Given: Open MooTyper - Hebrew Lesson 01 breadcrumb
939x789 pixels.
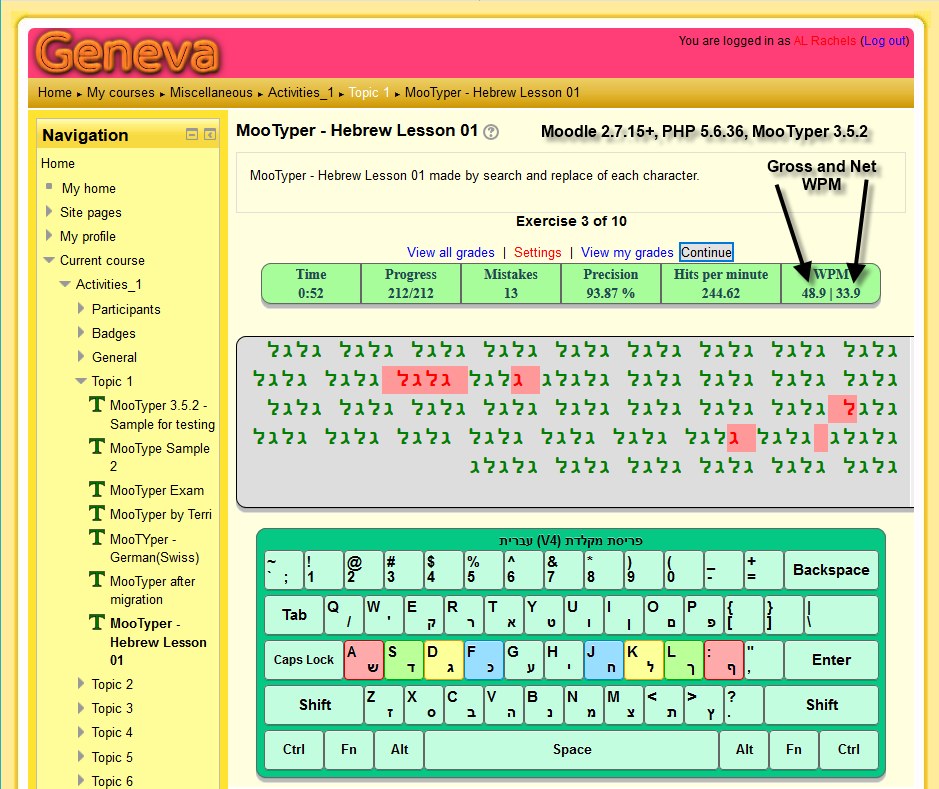Looking at the screenshot, I should pyautogui.click(x=492, y=92).
